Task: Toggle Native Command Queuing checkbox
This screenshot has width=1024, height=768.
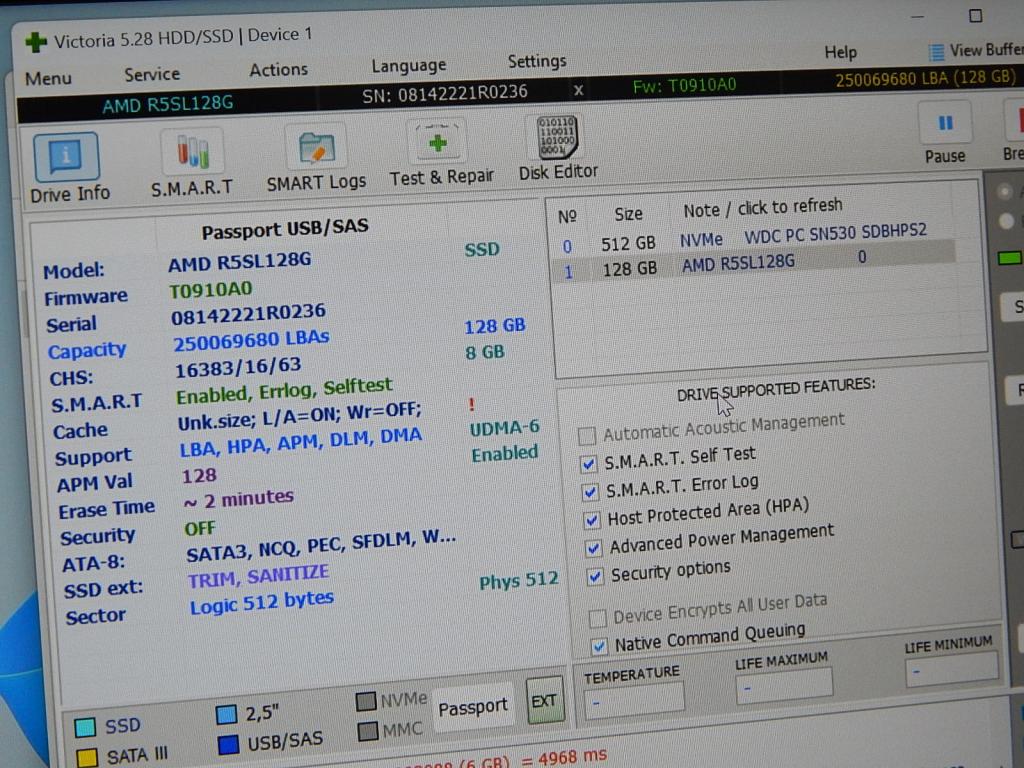Action: (x=599, y=647)
